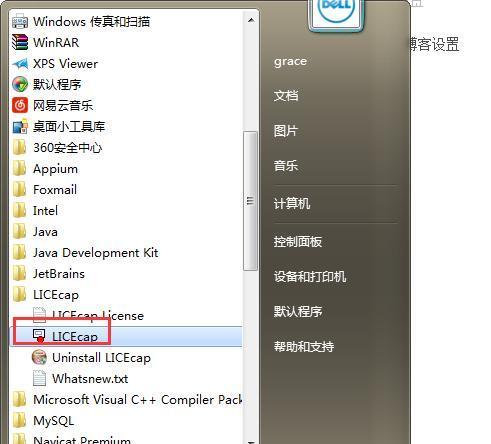Viewport: 491px width, 444px height.
Task: Open 设备和打印机 link
Action: [310, 276]
